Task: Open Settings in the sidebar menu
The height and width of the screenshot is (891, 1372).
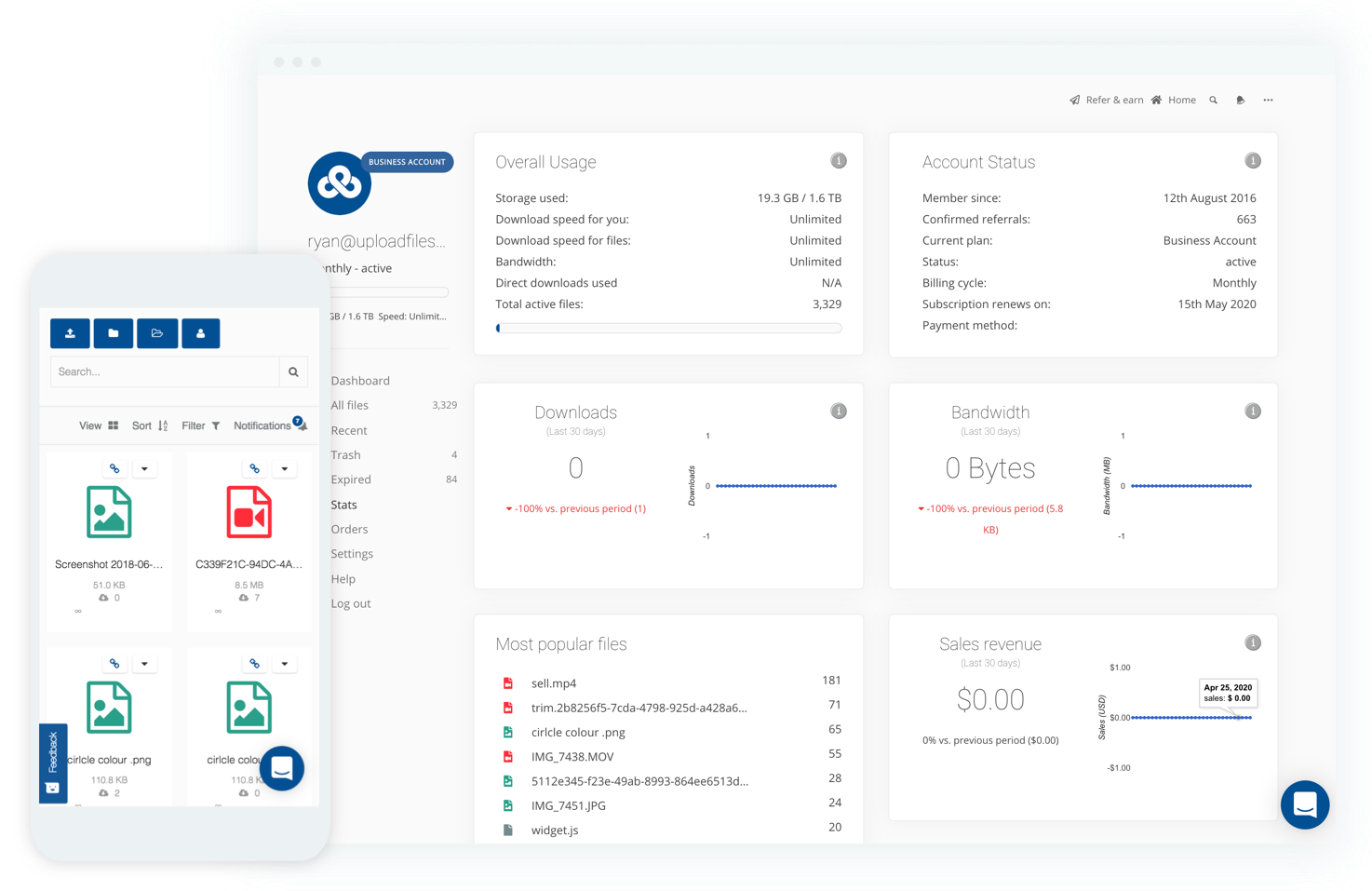Action: pyautogui.click(x=352, y=554)
